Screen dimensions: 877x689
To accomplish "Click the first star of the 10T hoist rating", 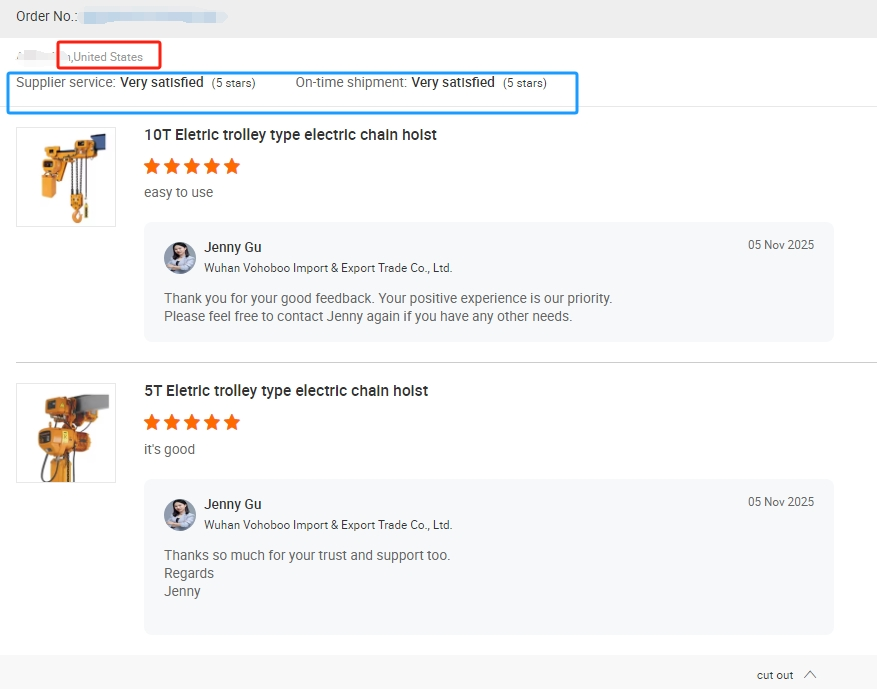I will (x=153, y=166).
